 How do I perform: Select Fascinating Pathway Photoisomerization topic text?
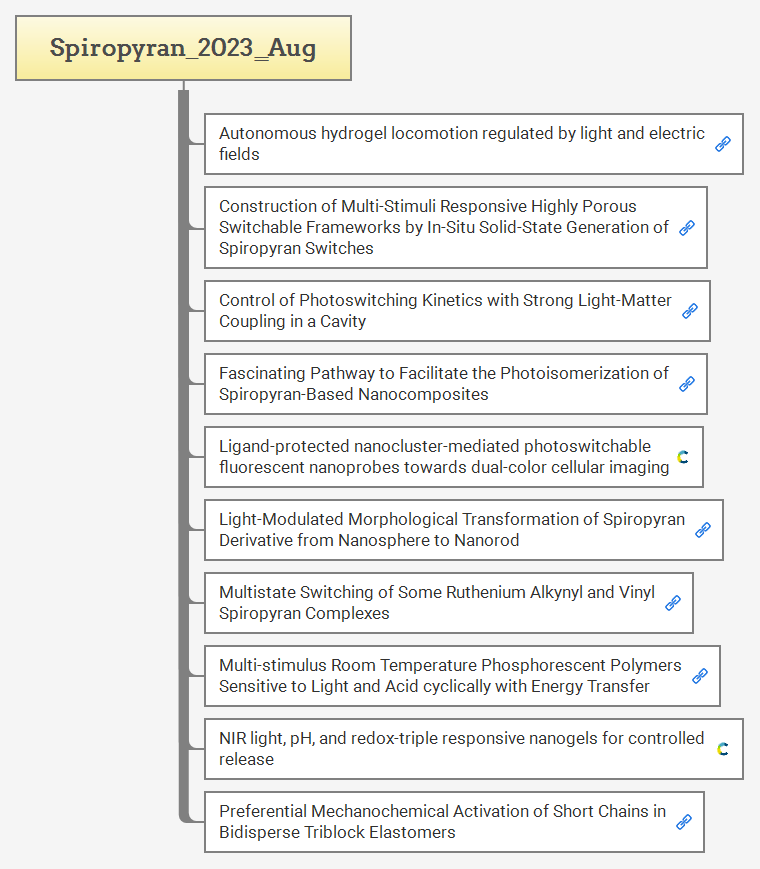[x=443, y=384]
